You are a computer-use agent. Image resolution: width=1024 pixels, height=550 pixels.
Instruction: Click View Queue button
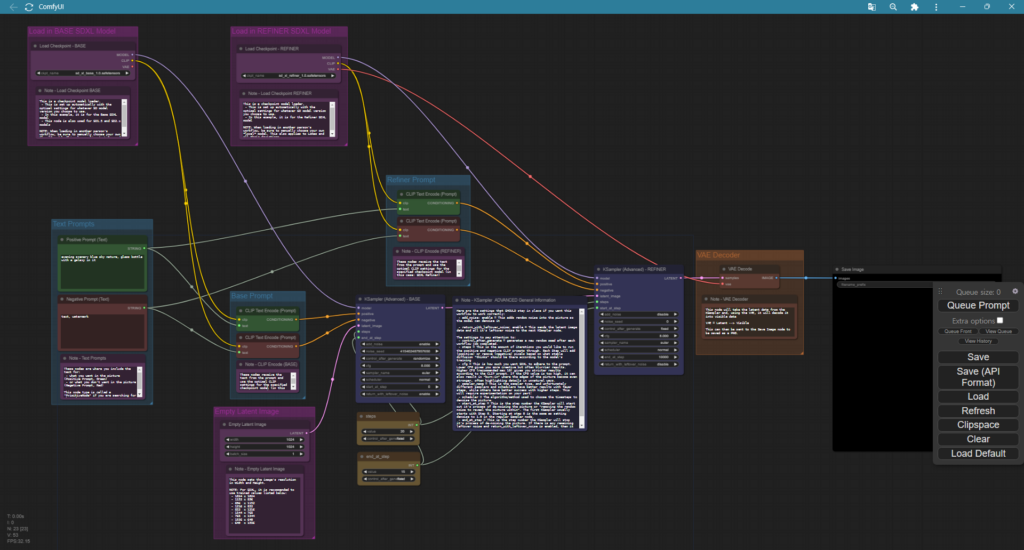tap(998, 331)
